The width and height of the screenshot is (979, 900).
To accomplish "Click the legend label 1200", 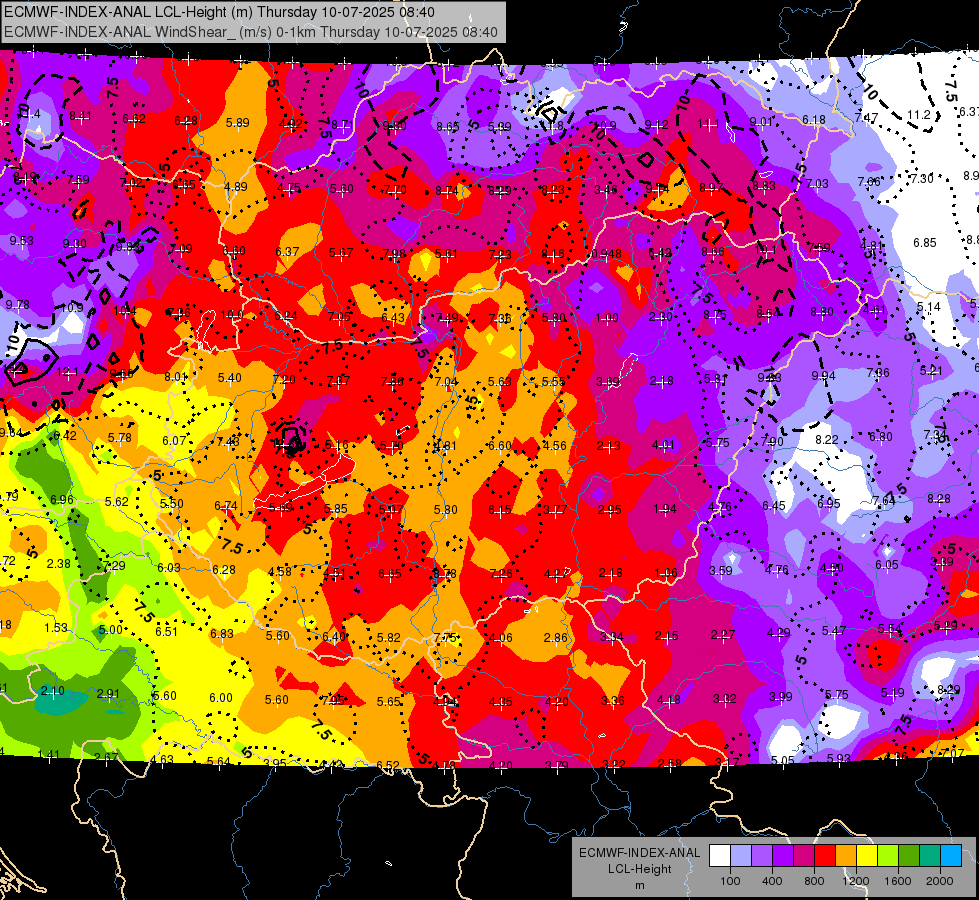I will (x=855, y=881).
